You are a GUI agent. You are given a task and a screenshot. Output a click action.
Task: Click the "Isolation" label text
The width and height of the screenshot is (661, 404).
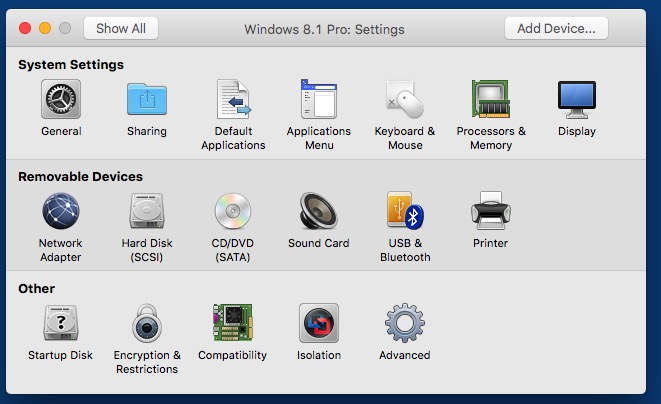pos(319,355)
